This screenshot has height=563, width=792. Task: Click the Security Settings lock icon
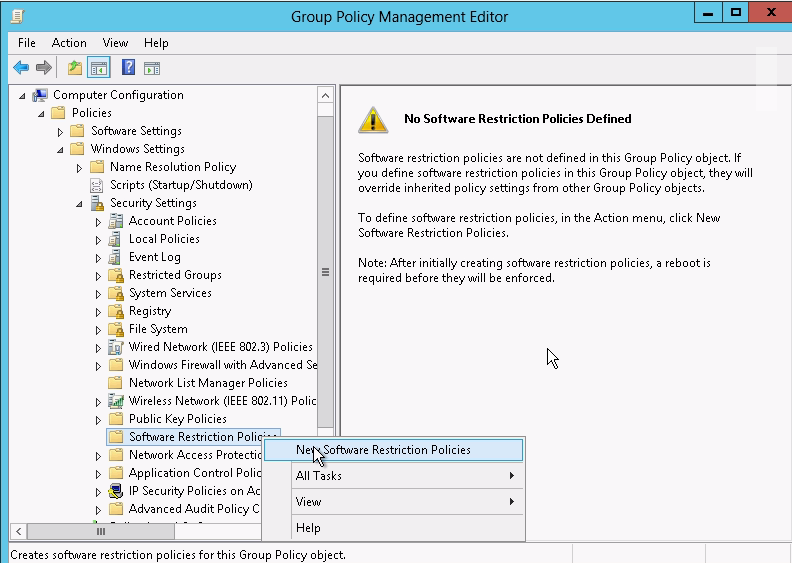tap(97, 203)
